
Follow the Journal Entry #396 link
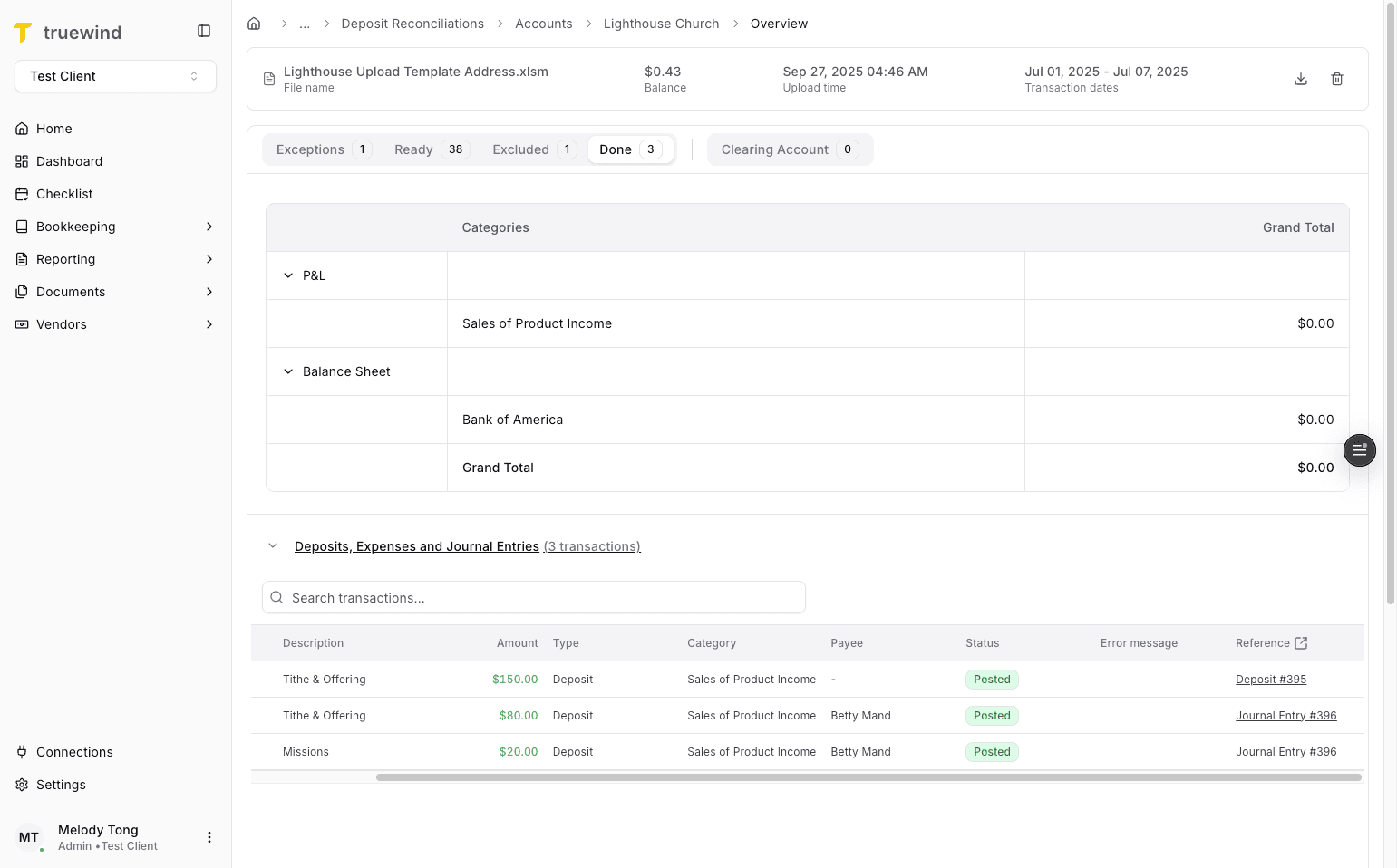(1285, 715)
